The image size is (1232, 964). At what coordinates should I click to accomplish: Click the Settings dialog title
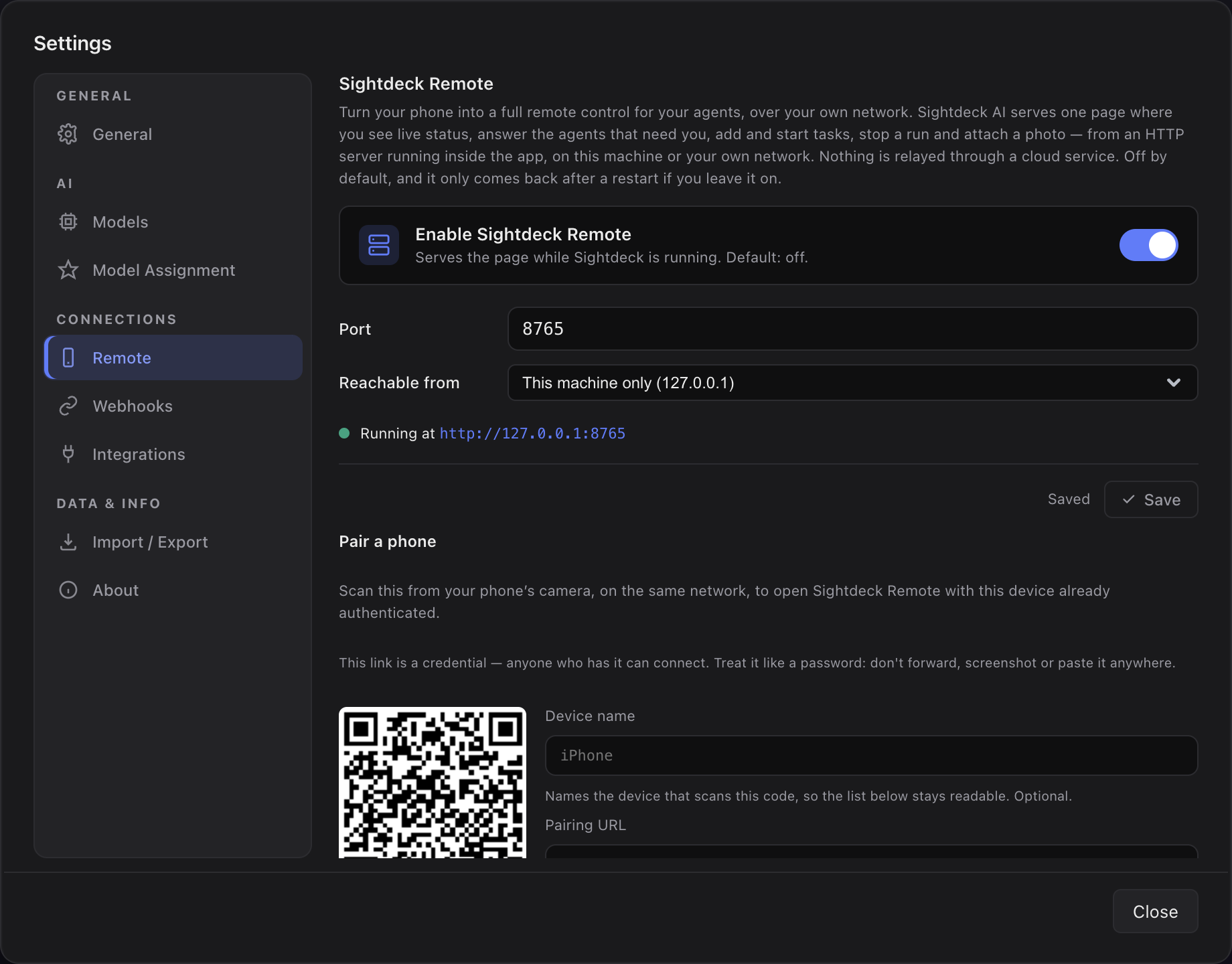pyautogui.click(x=72, y=43)
